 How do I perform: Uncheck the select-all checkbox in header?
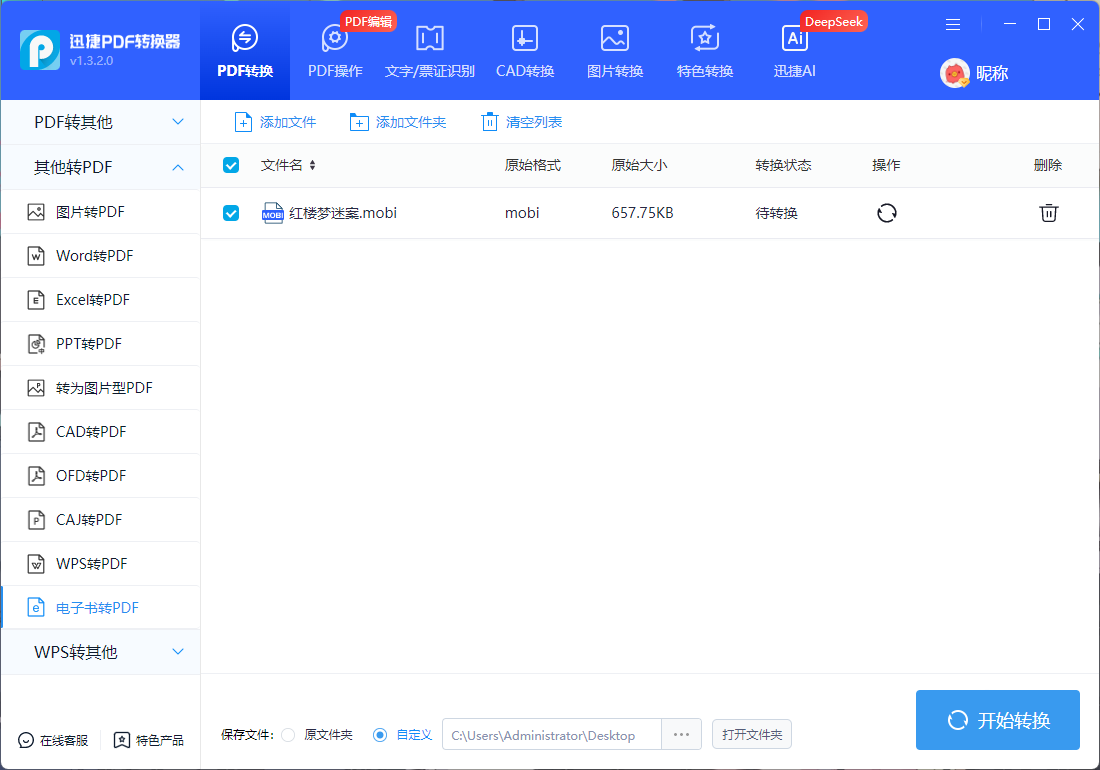(x=231, y=165)
